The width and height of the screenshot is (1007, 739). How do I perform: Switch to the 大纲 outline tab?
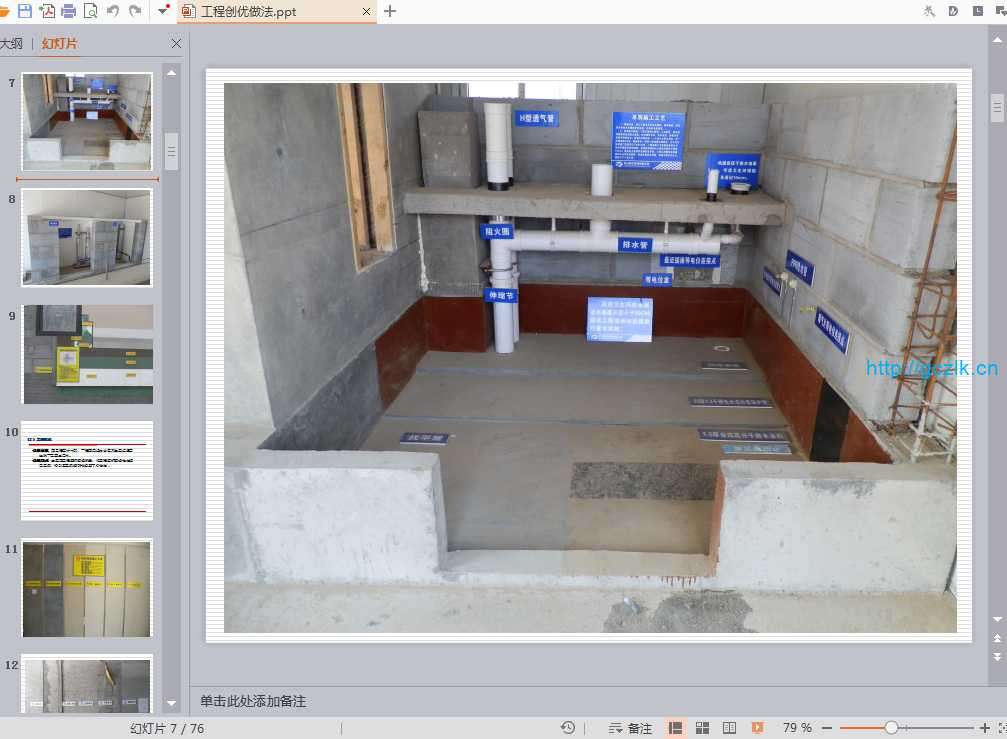[x=12, y=44]
